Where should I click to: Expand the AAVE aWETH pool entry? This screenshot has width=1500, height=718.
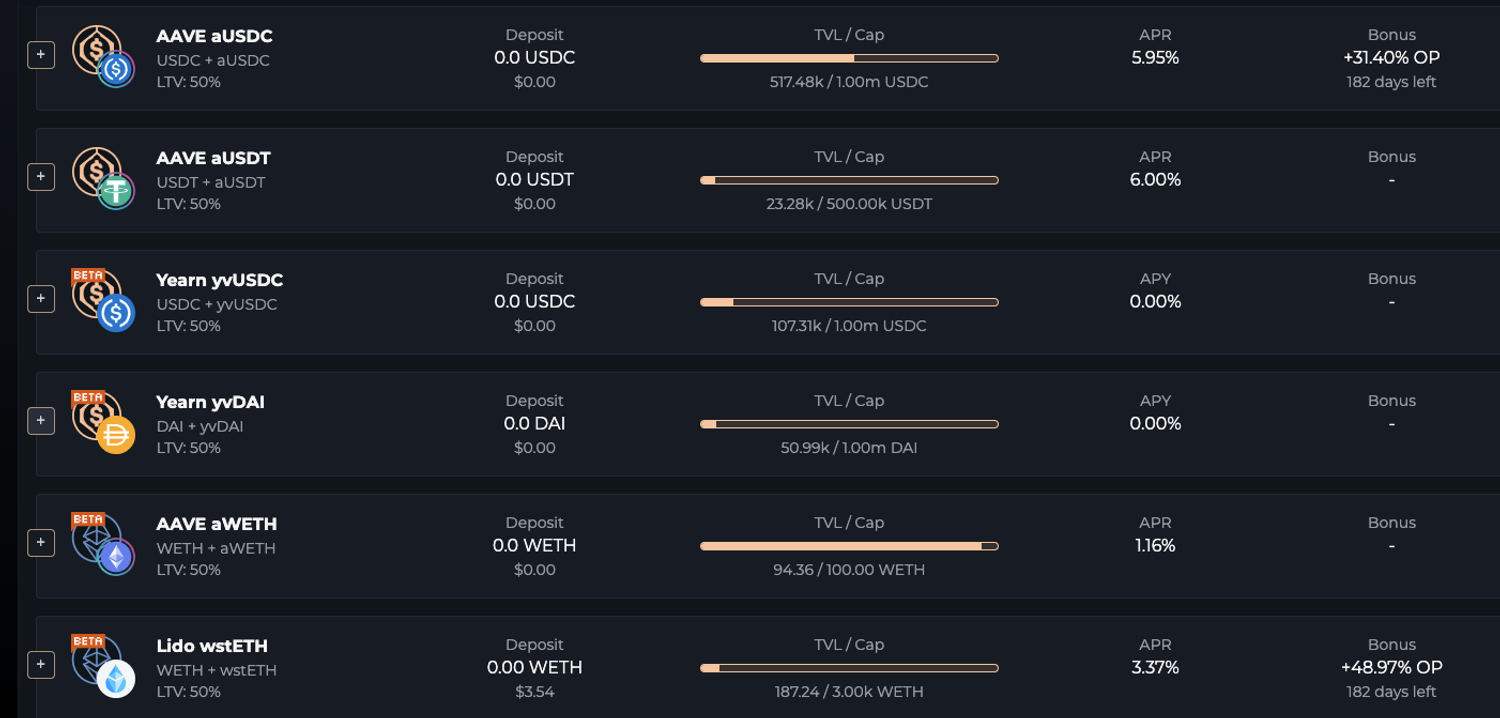click(41, 542)
